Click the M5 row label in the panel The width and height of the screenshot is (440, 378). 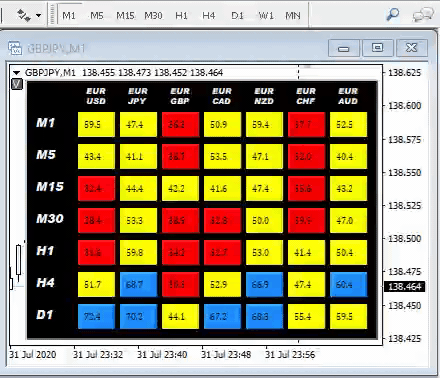(x=46, y=155)
